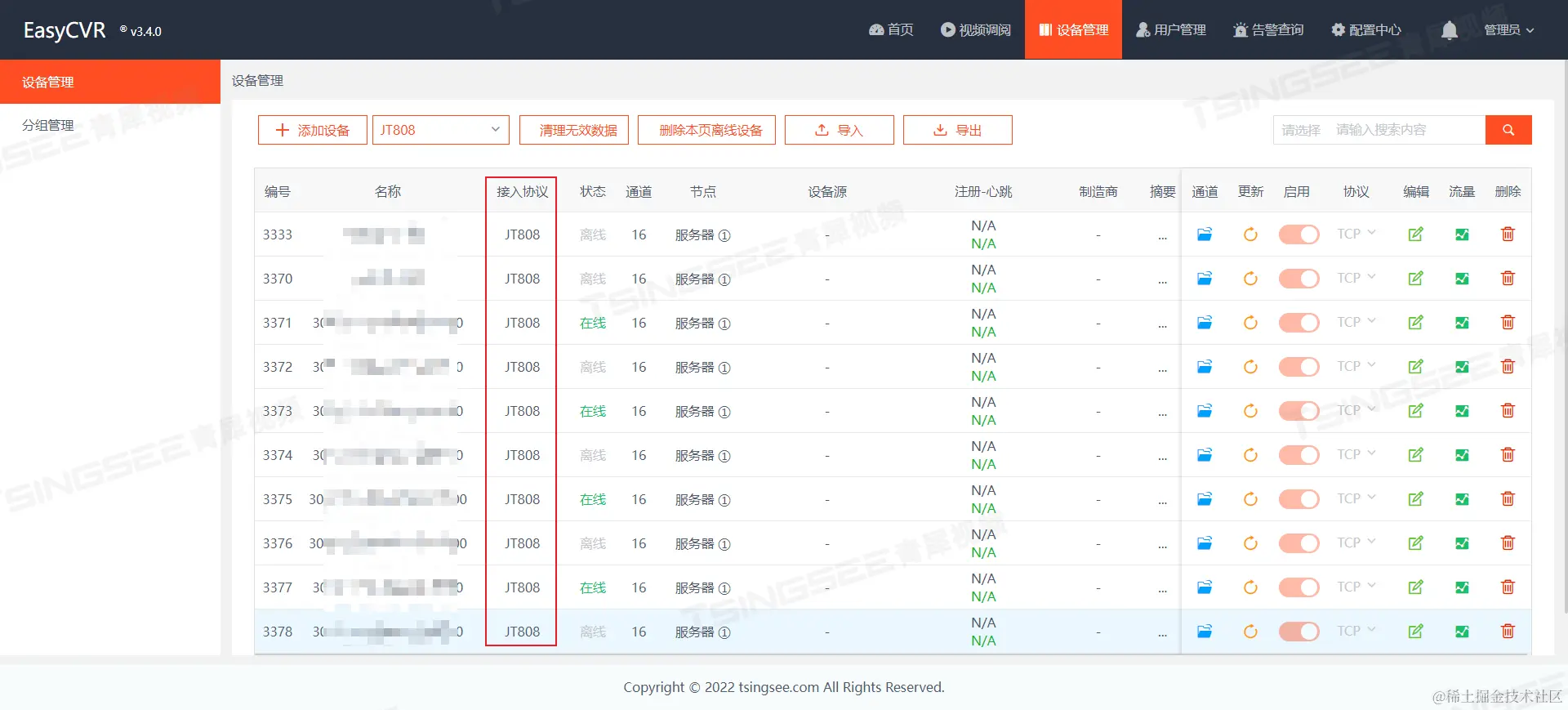Screen dimensions: 1568x710
Task: Open the 请选择 search type dropdown
Action: pyautogui.click(x=1301, y=130)
